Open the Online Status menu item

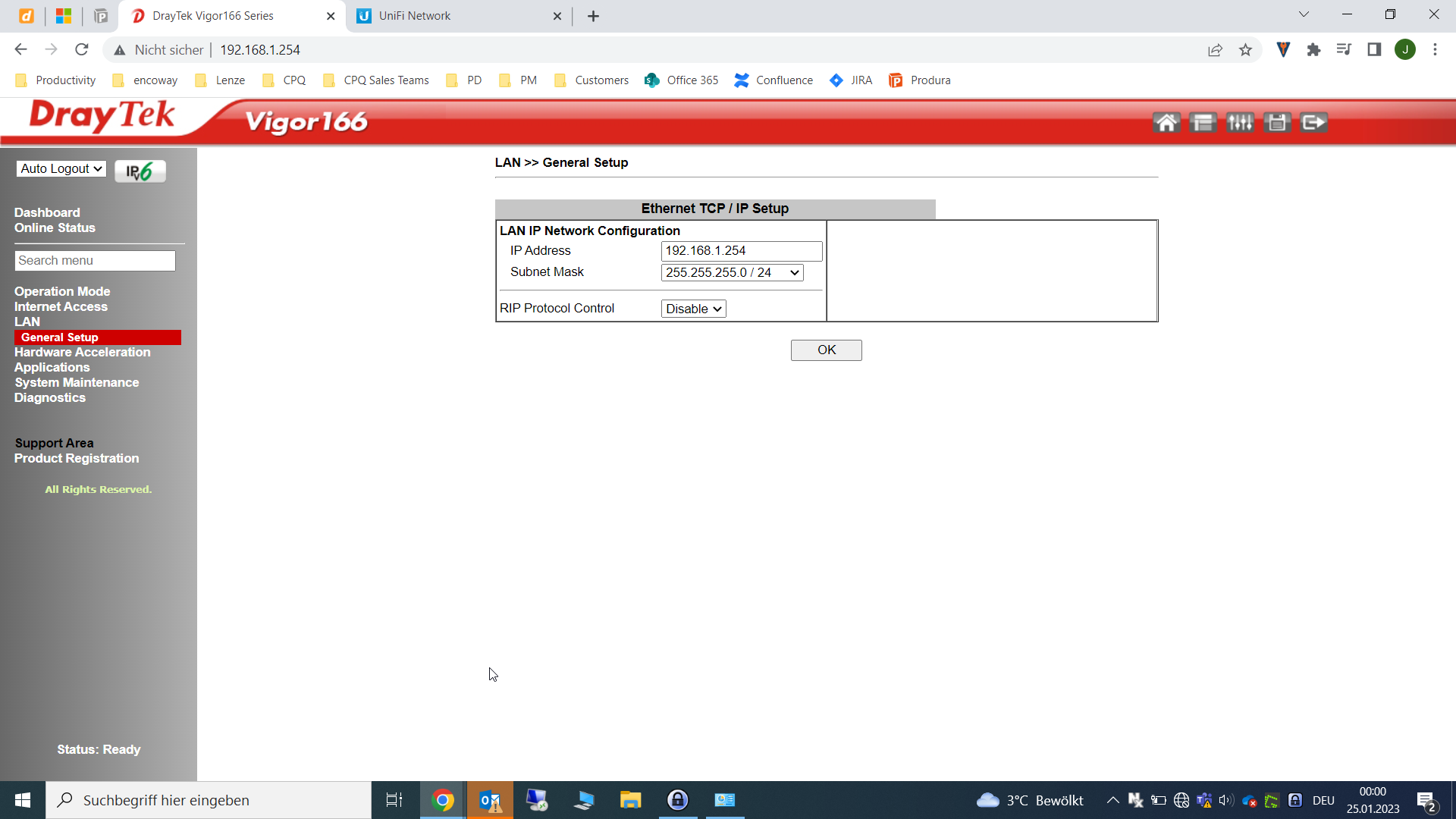[x=55, y=227]
